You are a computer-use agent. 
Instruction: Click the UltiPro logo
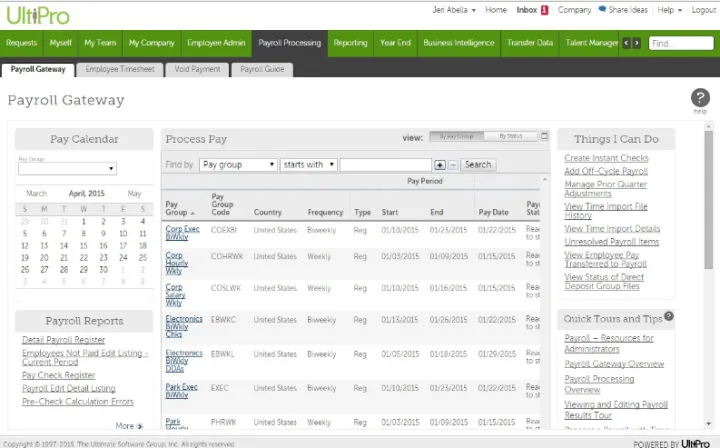(x=38, y=16)
